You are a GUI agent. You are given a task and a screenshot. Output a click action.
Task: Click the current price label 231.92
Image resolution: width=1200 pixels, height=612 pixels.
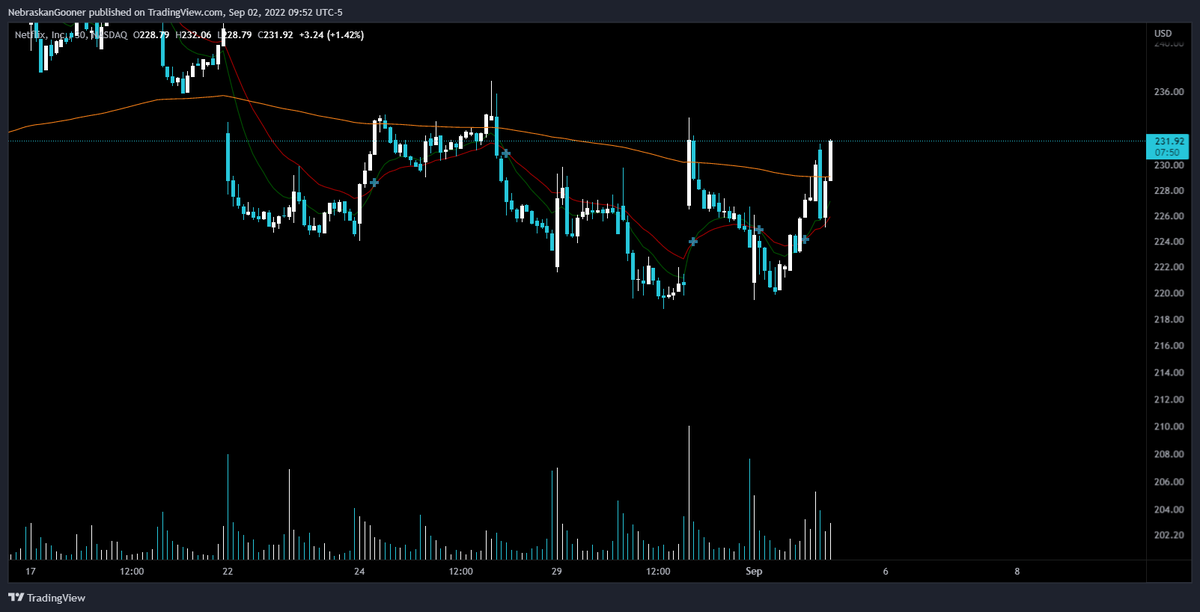click(x=1170, y=142)
